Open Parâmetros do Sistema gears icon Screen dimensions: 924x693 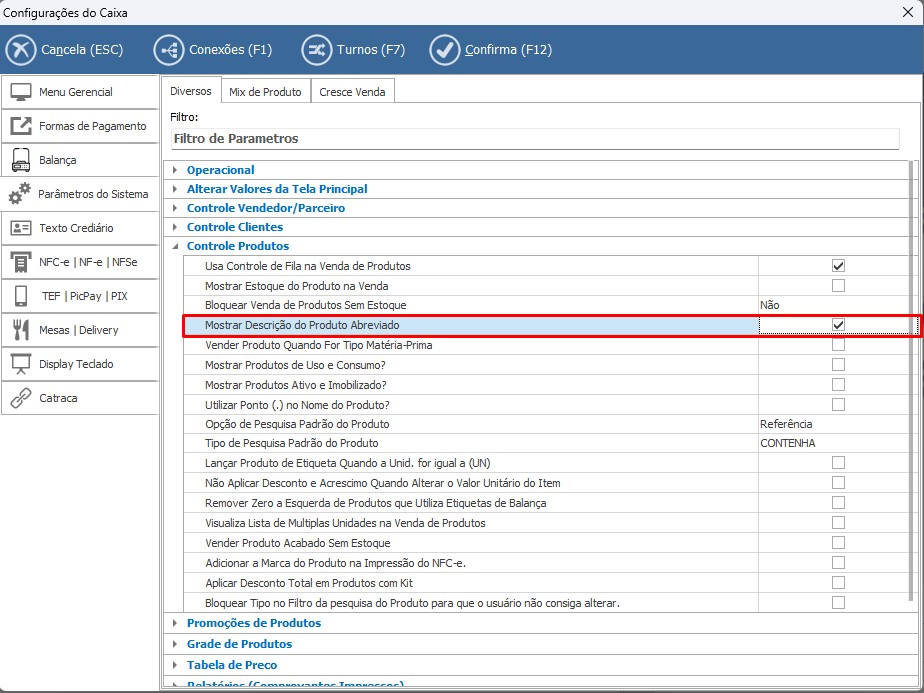point(20,194)
